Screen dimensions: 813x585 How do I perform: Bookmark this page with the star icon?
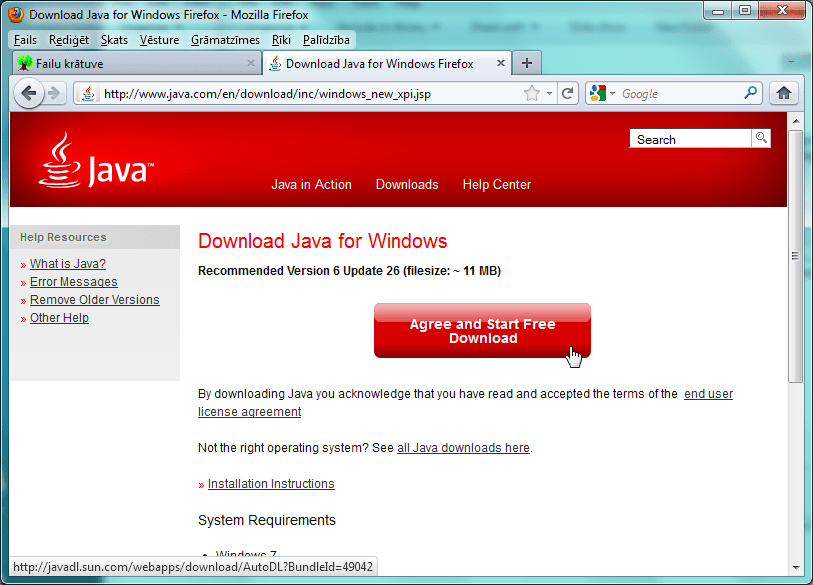coord(531,94)
